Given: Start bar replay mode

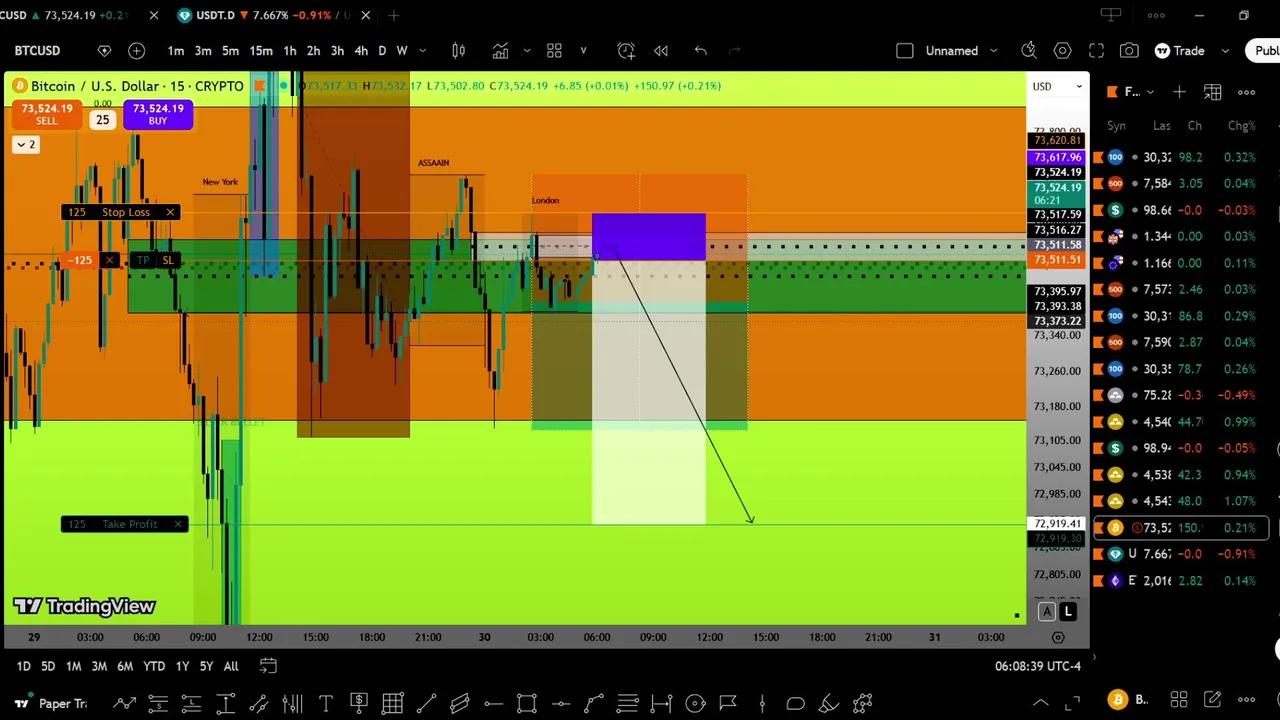Looking at the screenshot, I should tap(660, 51).
